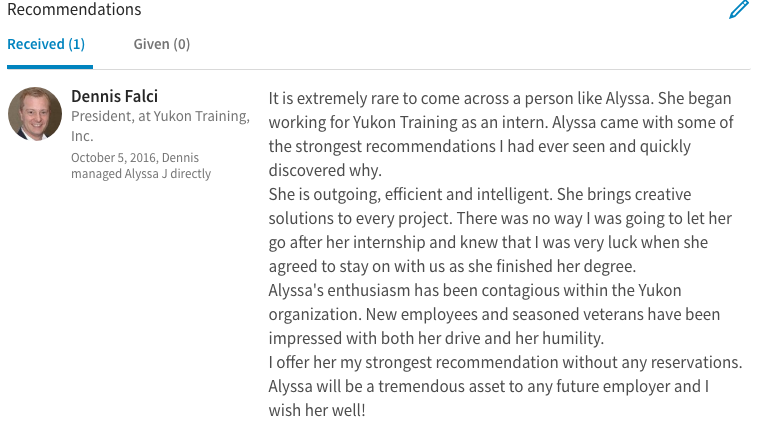
Task: Click the 'Alyssa will be a tremendous asset' line
Action: pos(489,386)
